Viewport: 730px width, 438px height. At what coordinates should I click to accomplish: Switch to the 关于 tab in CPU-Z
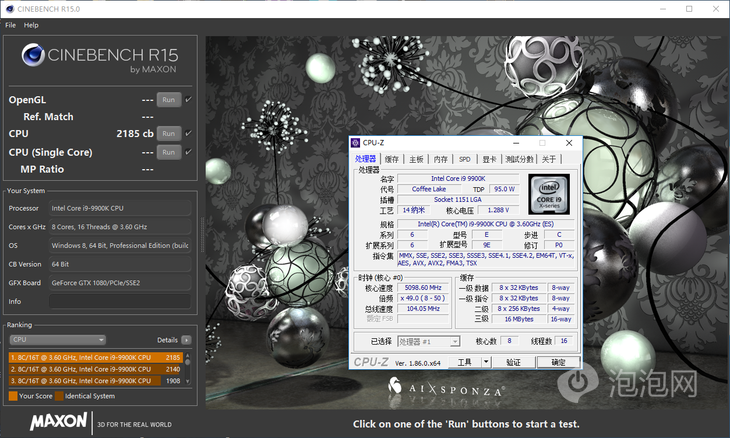(549, 159)
